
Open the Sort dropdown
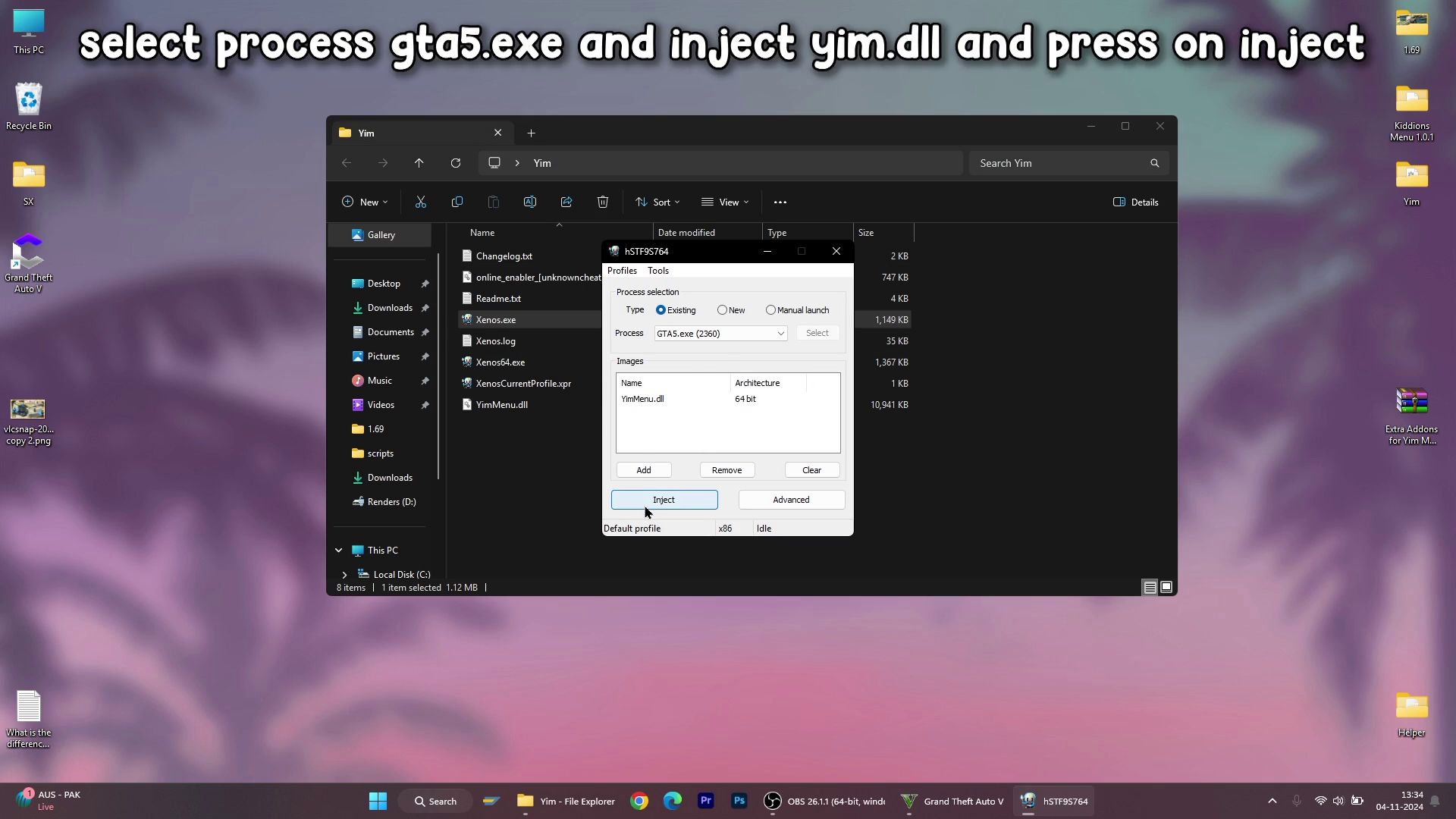(657, 202)
